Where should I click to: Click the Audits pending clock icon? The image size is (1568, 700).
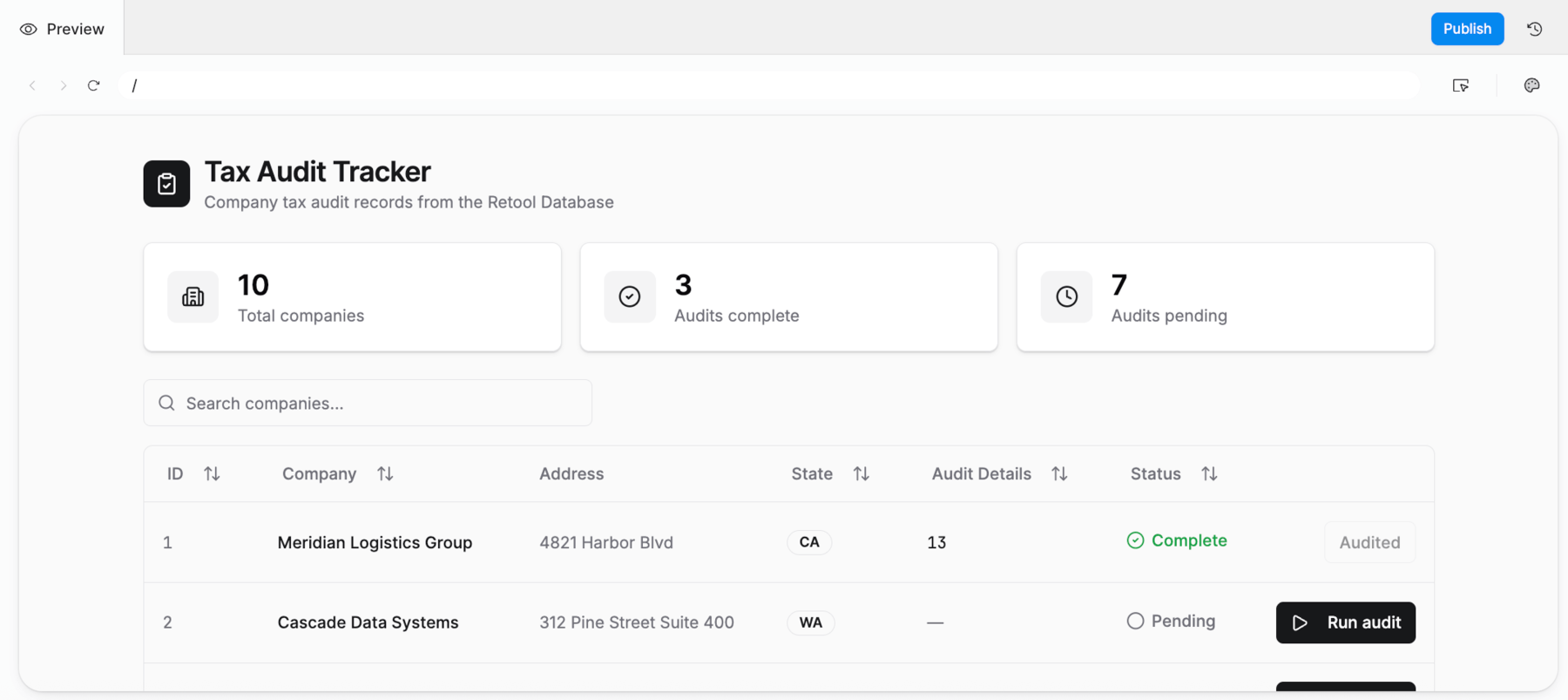pos(1066,297)
